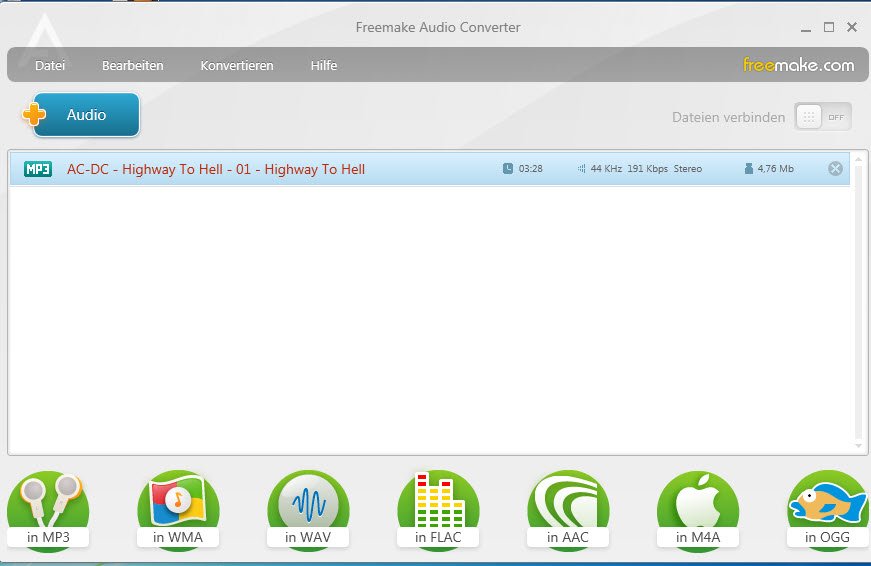
Task: Click the Stereo channel label
Action: (688, 168)
